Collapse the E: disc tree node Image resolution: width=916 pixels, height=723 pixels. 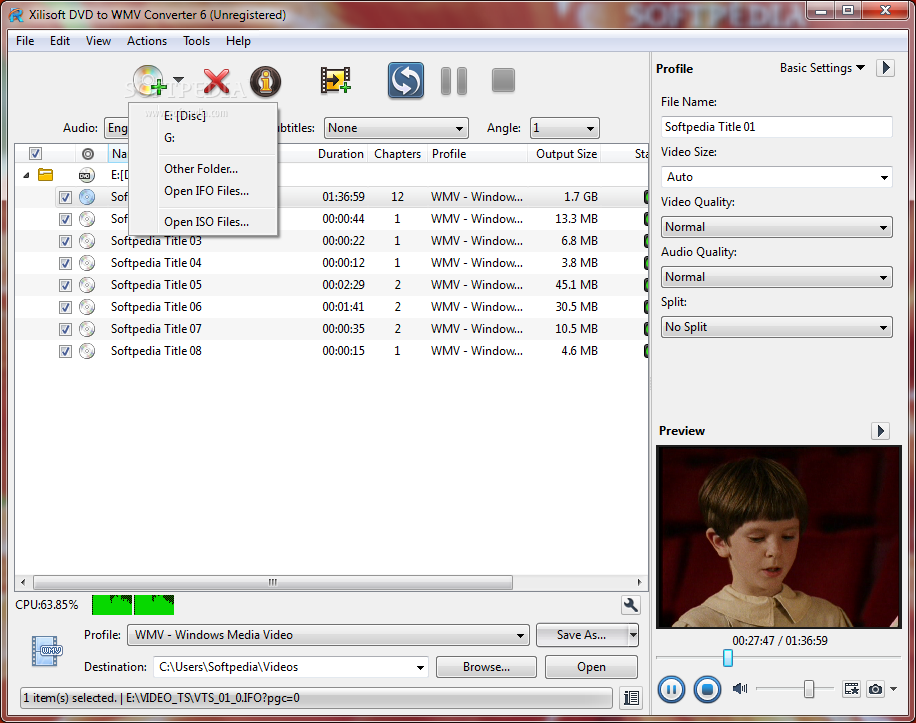[x=26, y=175]
